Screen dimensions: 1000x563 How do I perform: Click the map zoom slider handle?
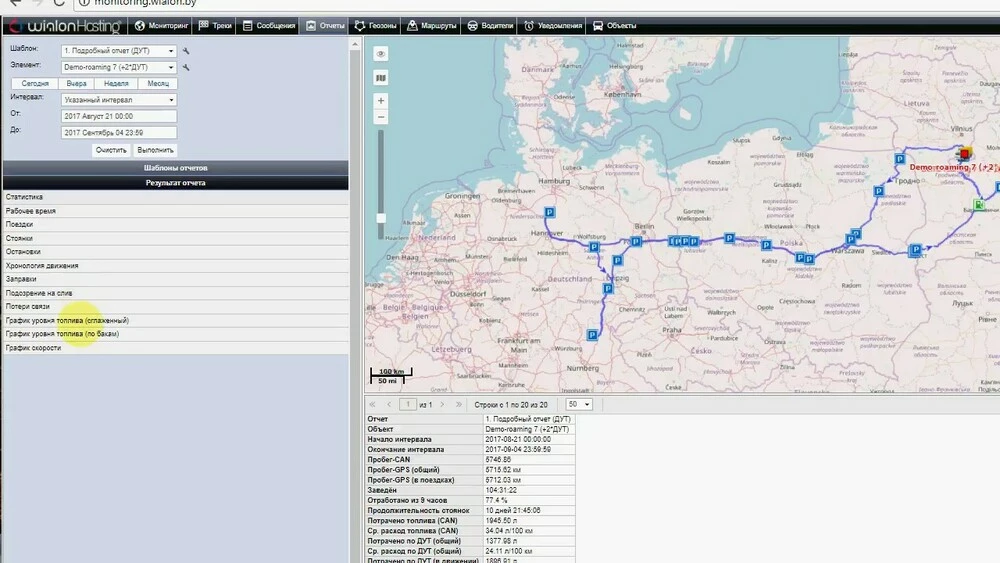click(x=381, y=217)
